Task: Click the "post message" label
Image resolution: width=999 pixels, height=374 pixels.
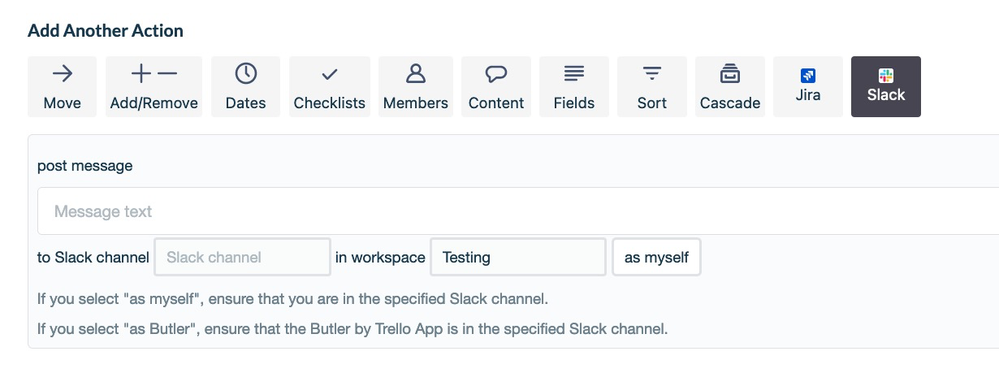Action: [85, 166]
